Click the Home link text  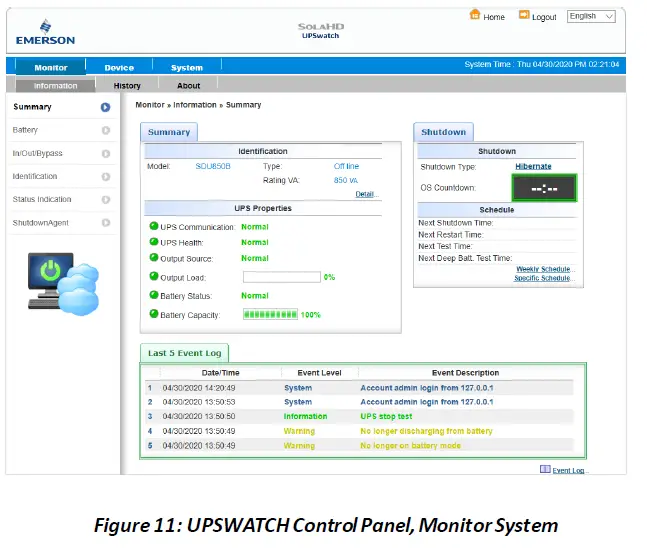[x=494, y=17]
